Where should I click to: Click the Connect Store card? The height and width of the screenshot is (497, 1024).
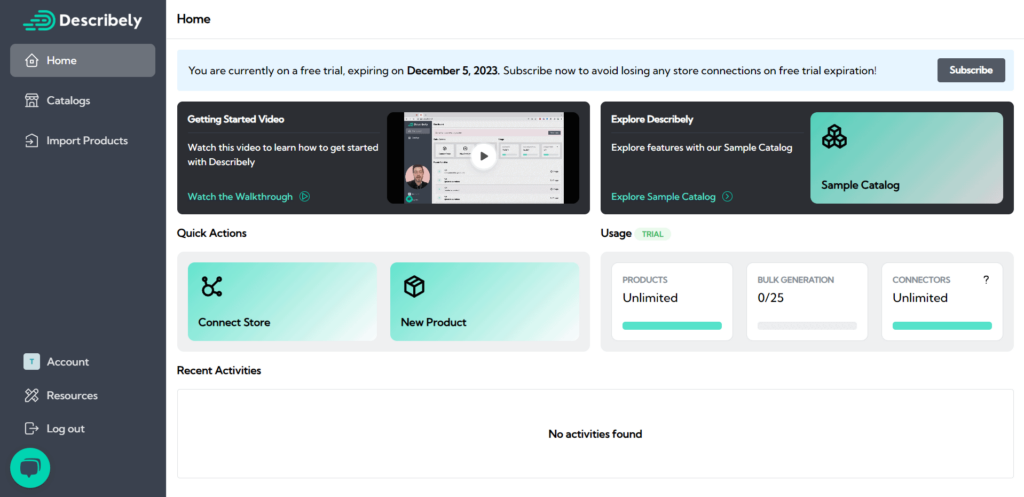[x=282, y=302]
